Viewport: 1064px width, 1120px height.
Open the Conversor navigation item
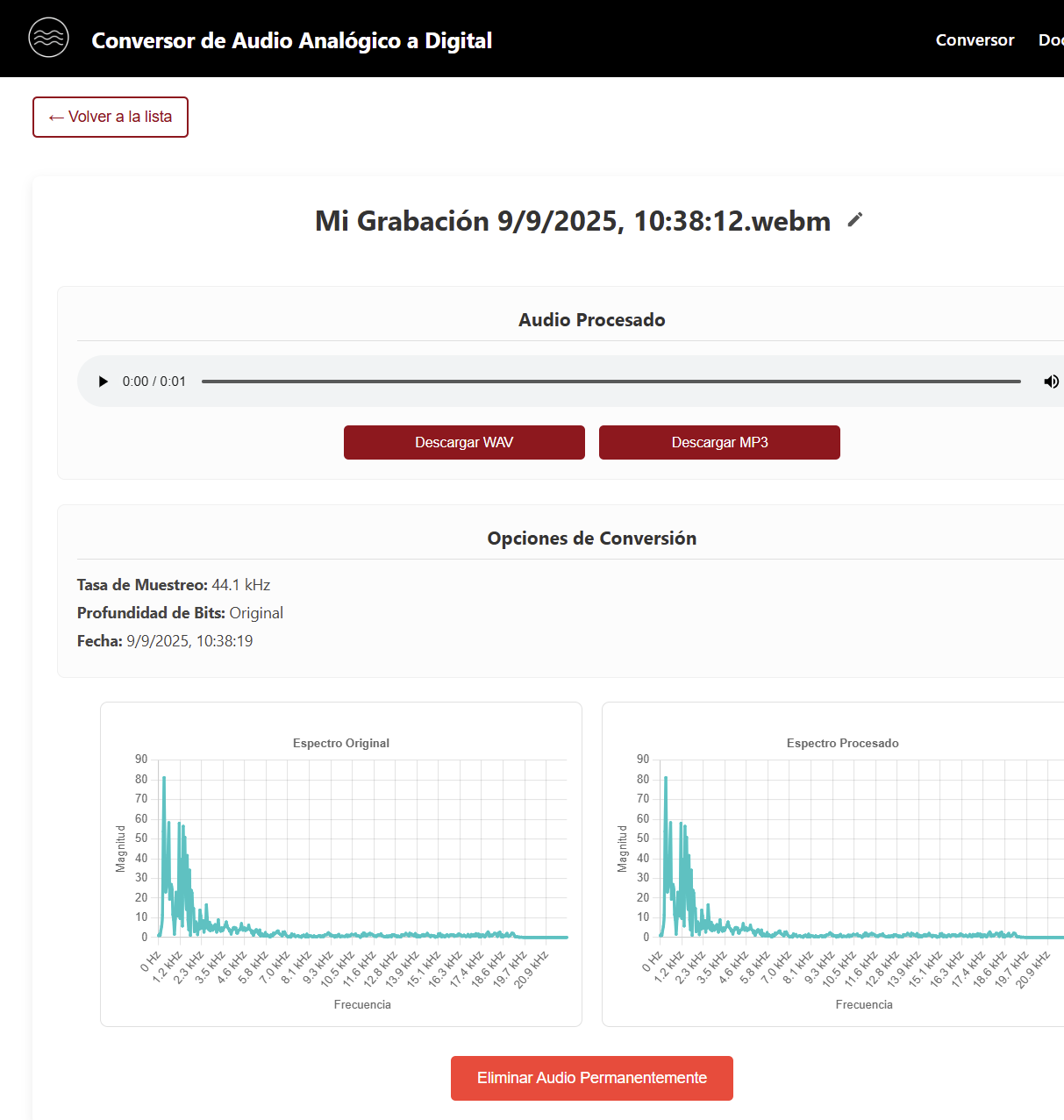click(x=975, y=40)
